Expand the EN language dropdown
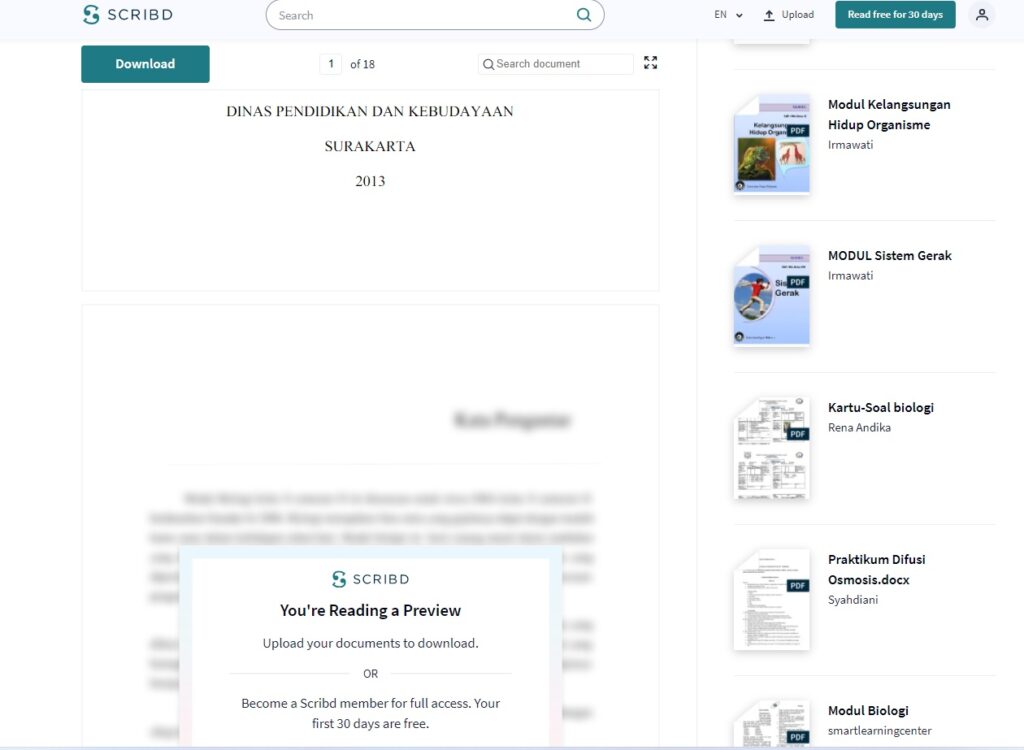The image size is (1024, 750). (728, 15)
